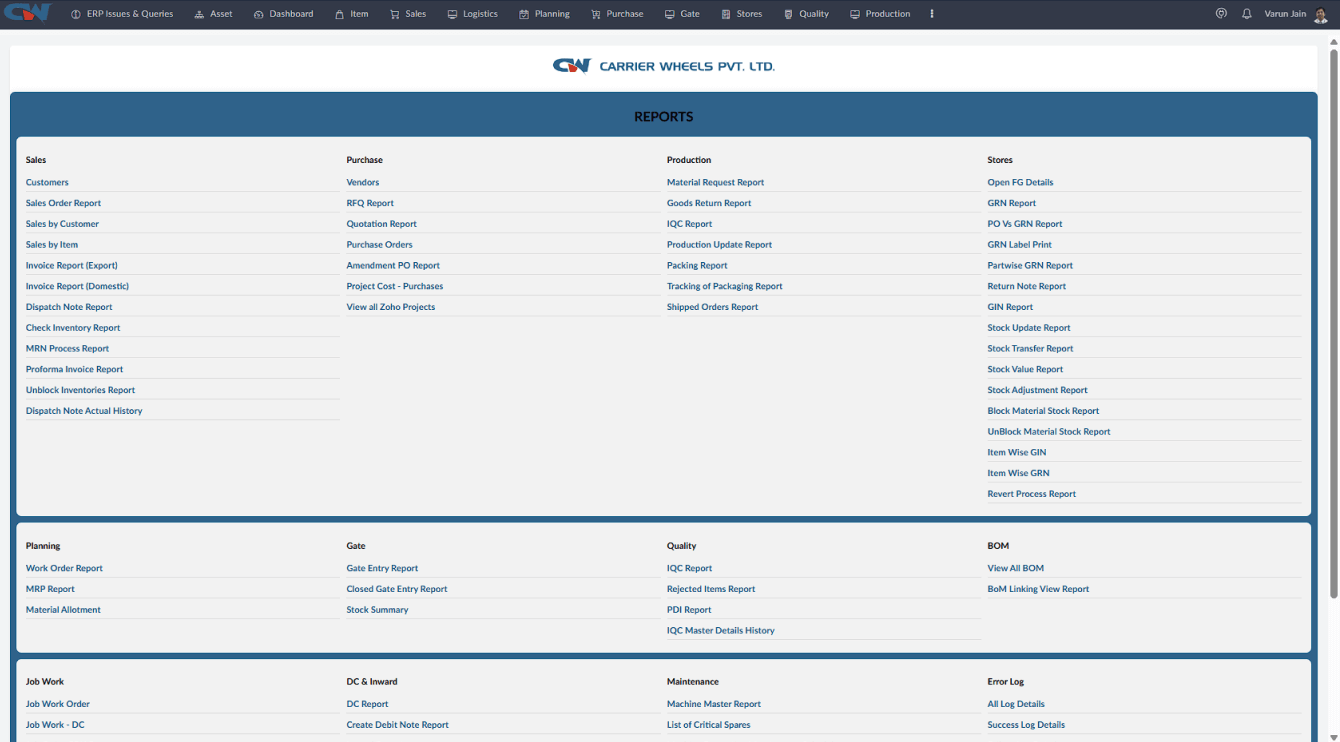Open GRN Label Print
The height and width of the screenshot is (742, 1340).
coord(1020,245)
